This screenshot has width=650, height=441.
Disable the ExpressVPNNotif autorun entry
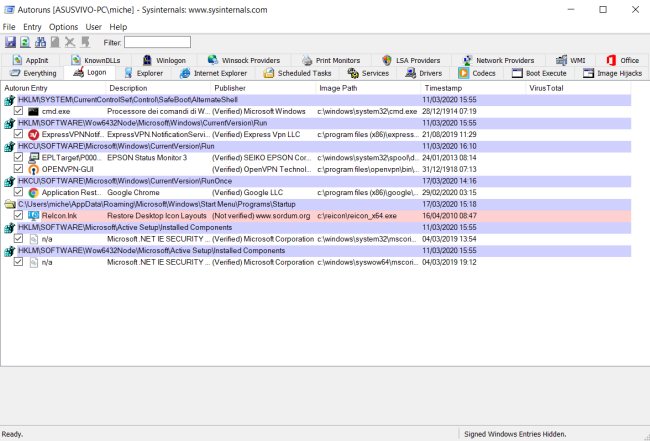[x=18, y=134]
